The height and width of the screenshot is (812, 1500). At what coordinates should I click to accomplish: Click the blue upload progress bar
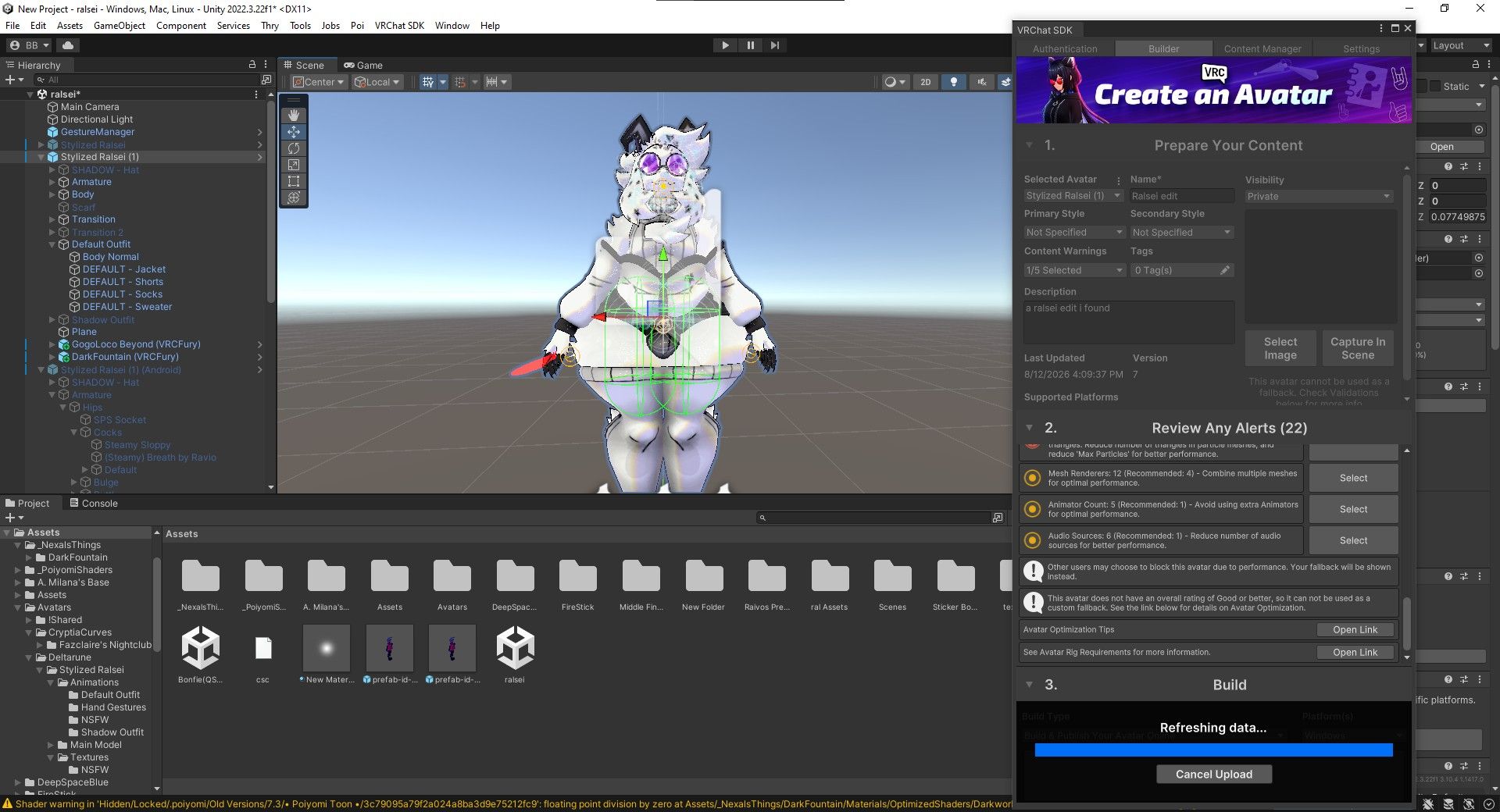(x=1213, y=750)
